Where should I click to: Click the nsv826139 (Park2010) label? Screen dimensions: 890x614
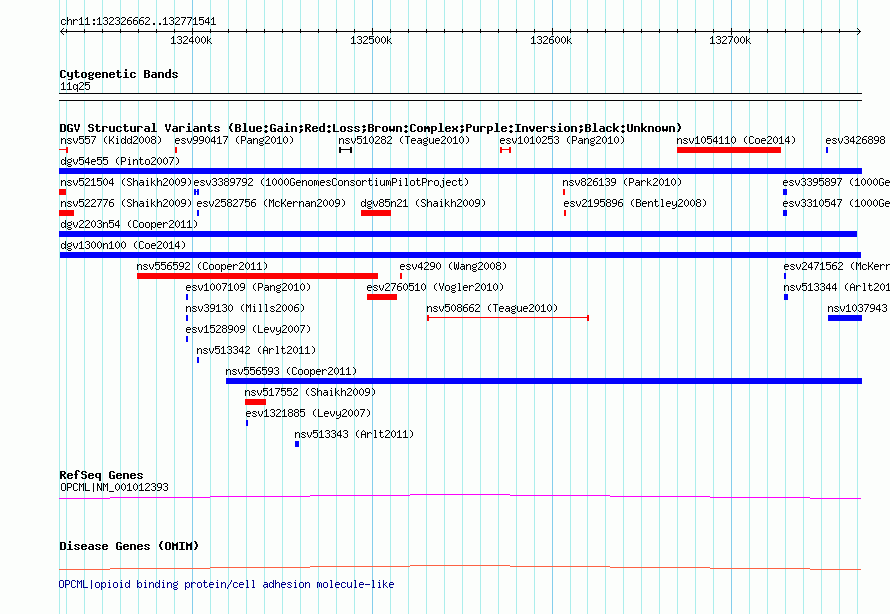[622, 182]
